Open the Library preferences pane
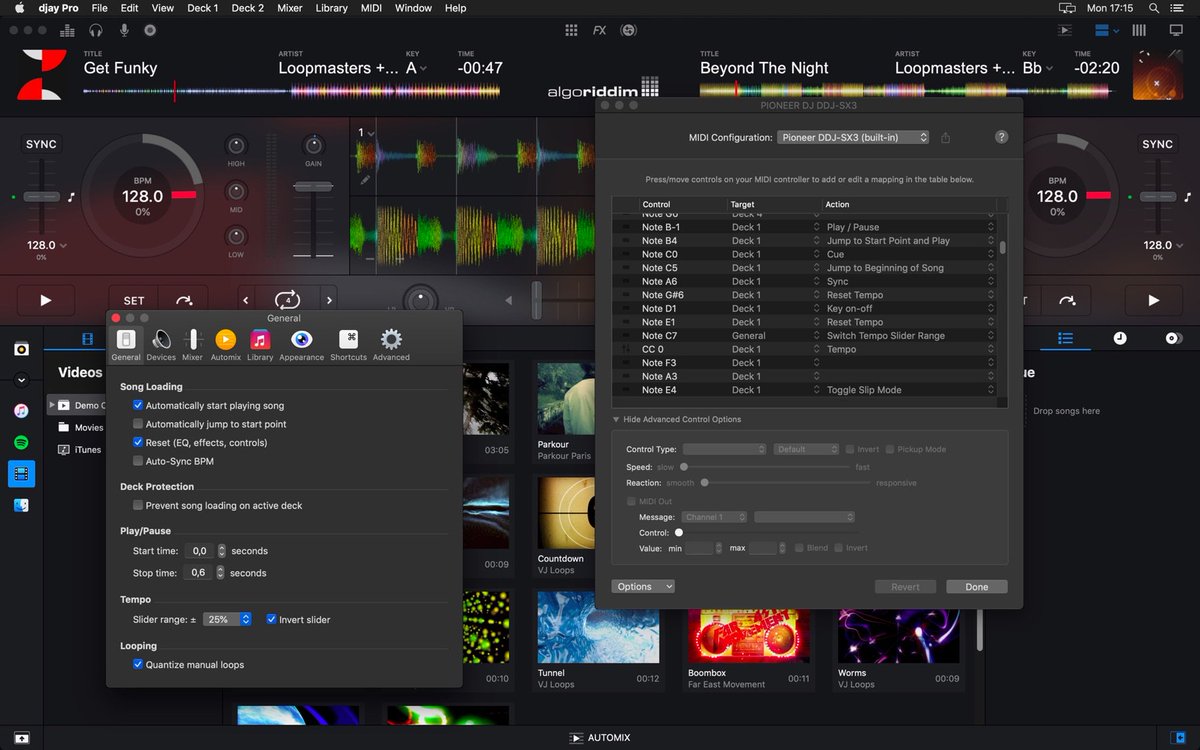The image size is (1200, 750). [260, 344]
